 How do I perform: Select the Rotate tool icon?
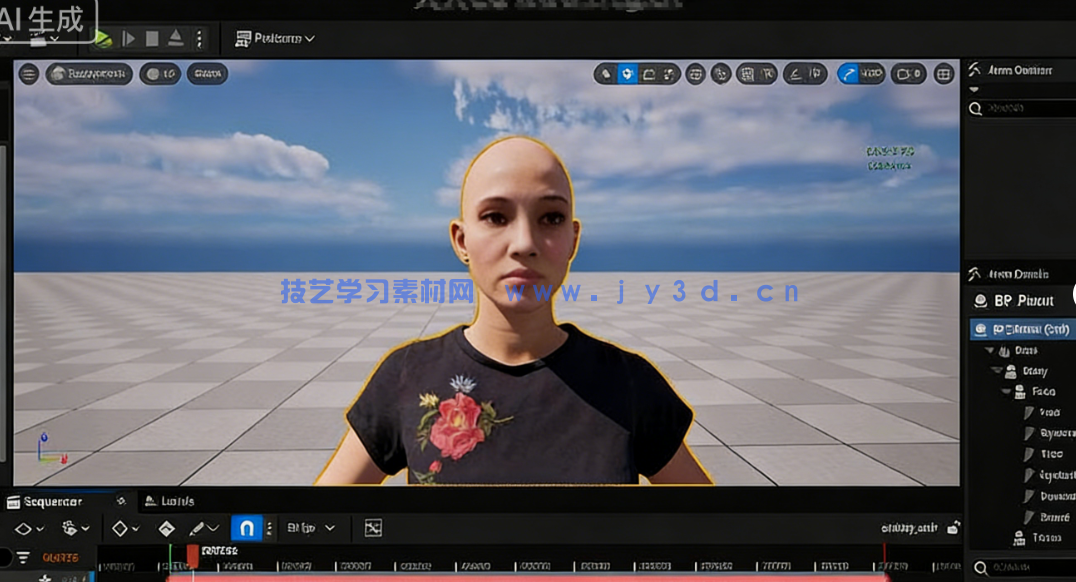(x=648, y=74)
